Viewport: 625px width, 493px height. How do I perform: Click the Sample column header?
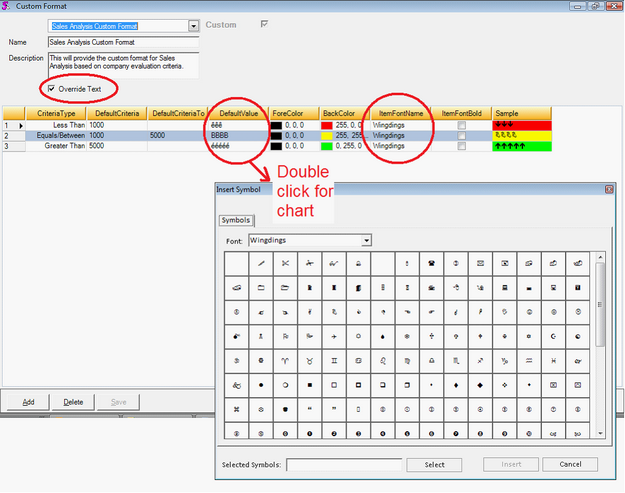pyautogui.click(x=522, y=114)
